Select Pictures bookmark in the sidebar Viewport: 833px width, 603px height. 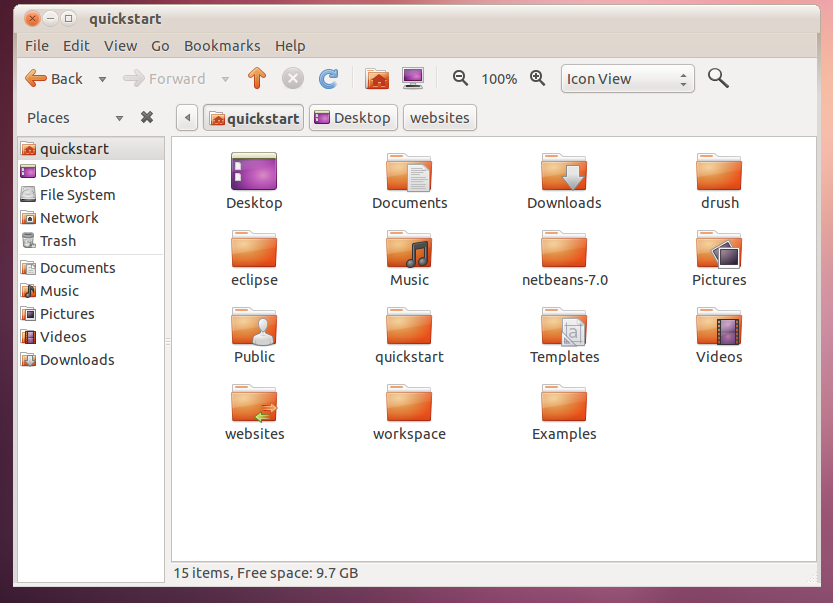[91, 313]
